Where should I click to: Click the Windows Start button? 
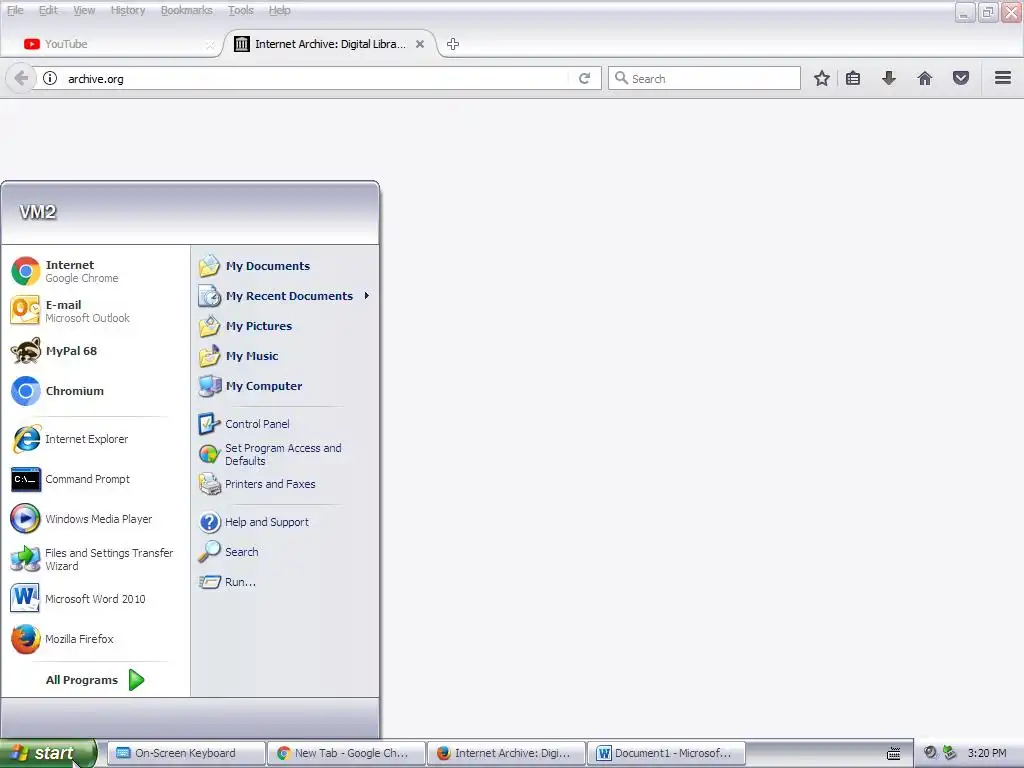point(48,753)
